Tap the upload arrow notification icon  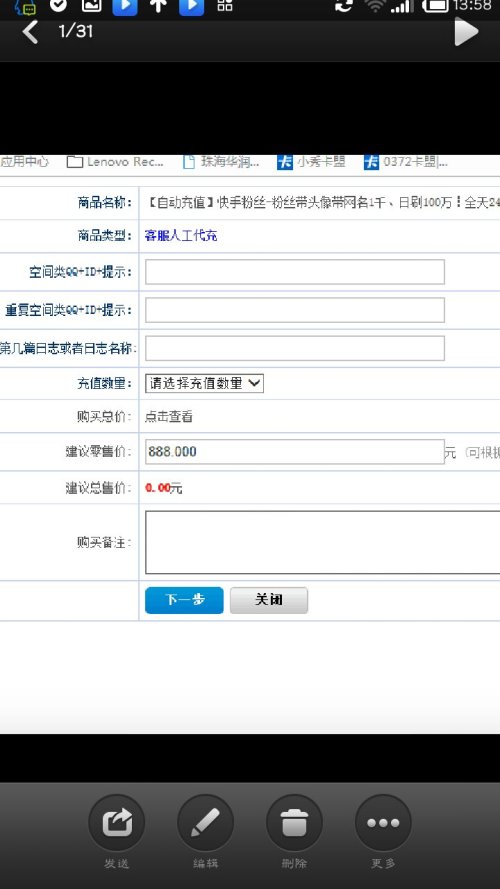tap(158, 6)
